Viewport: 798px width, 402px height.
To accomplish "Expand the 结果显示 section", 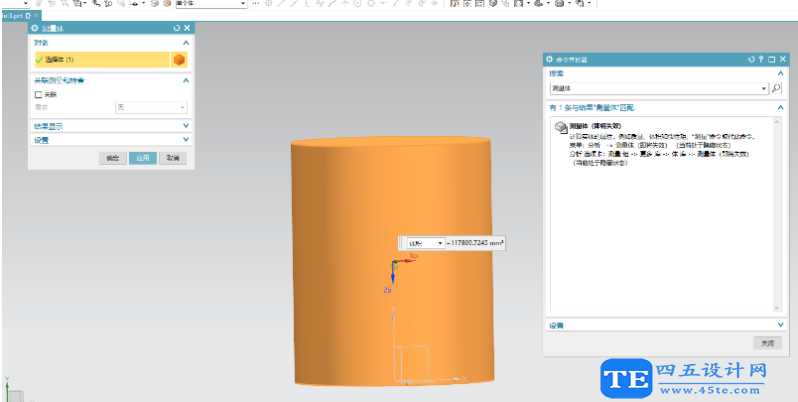I will (186, 126).
